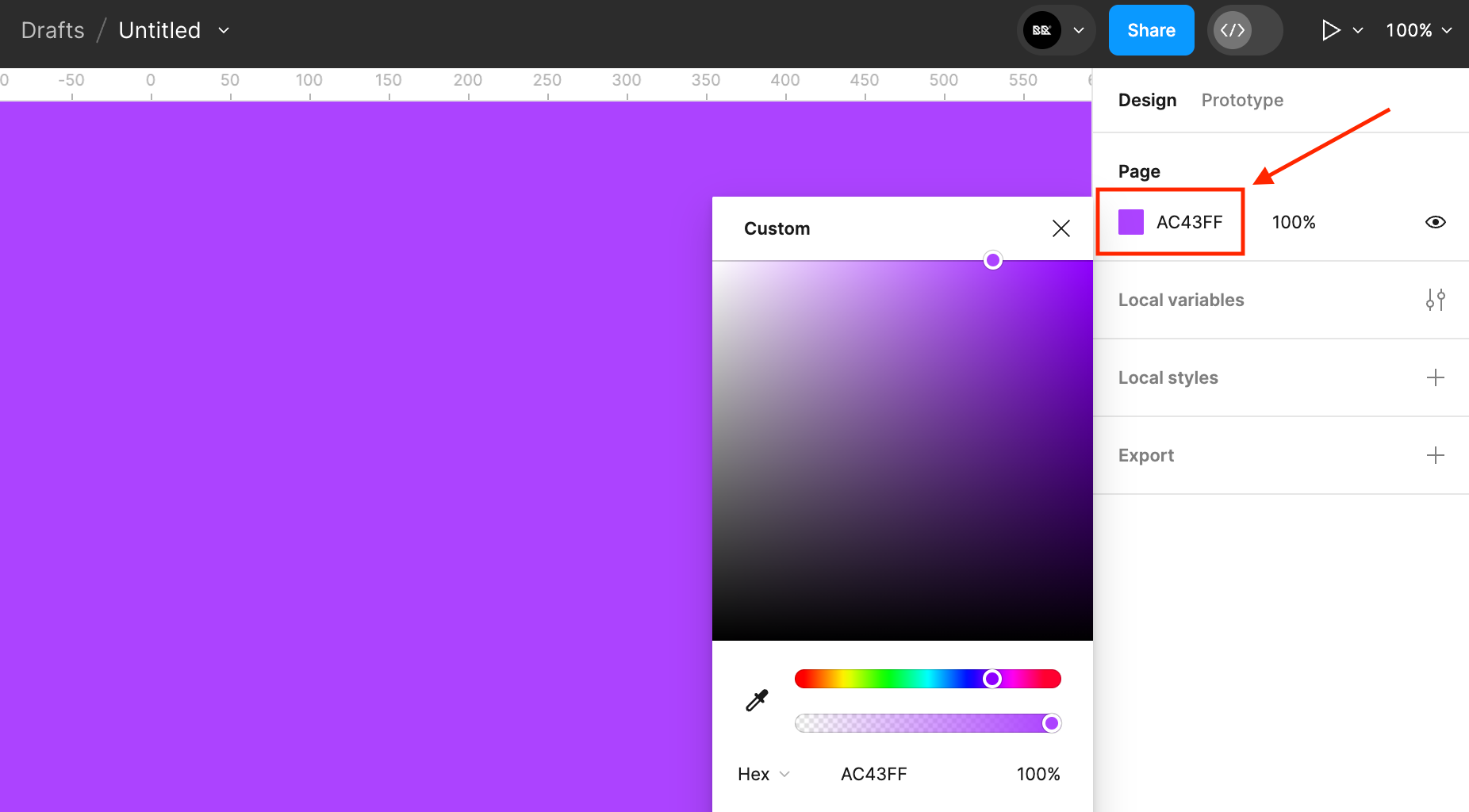This screenshot has width=1469, height=812.
Task: Click the Custom picker title
Action: coord(777,228)
